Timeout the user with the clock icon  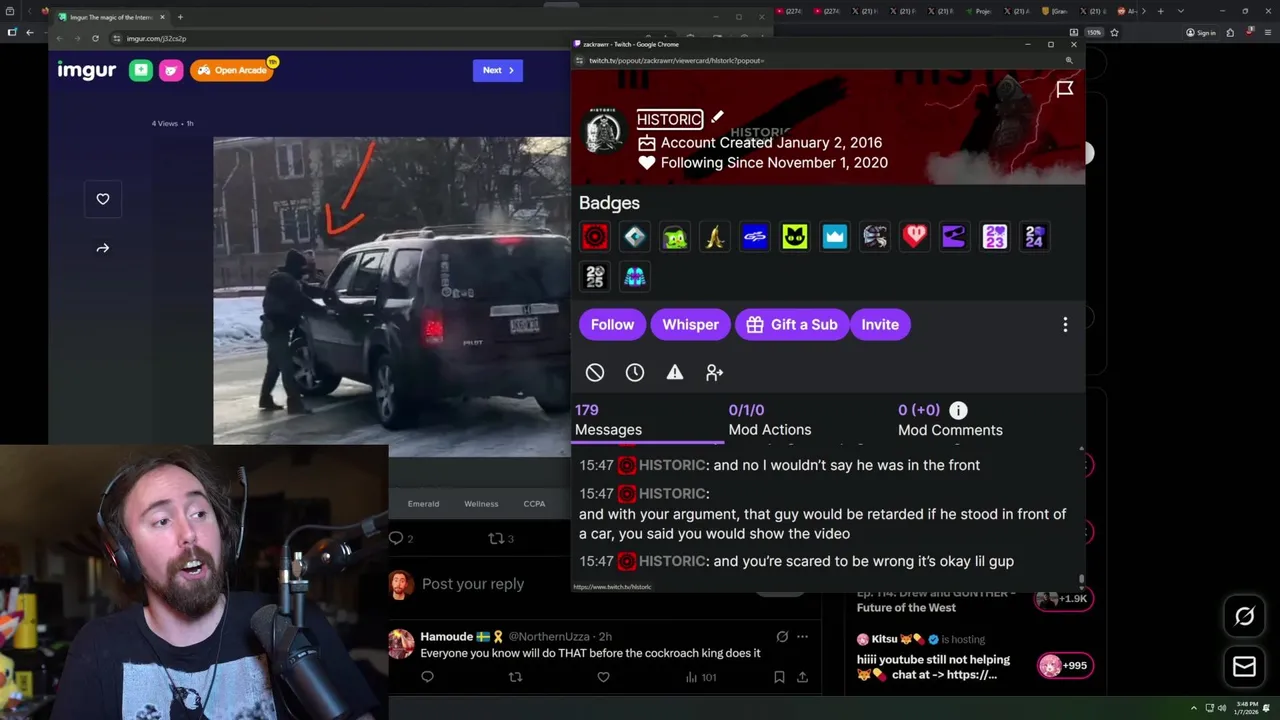coord(635,372)
